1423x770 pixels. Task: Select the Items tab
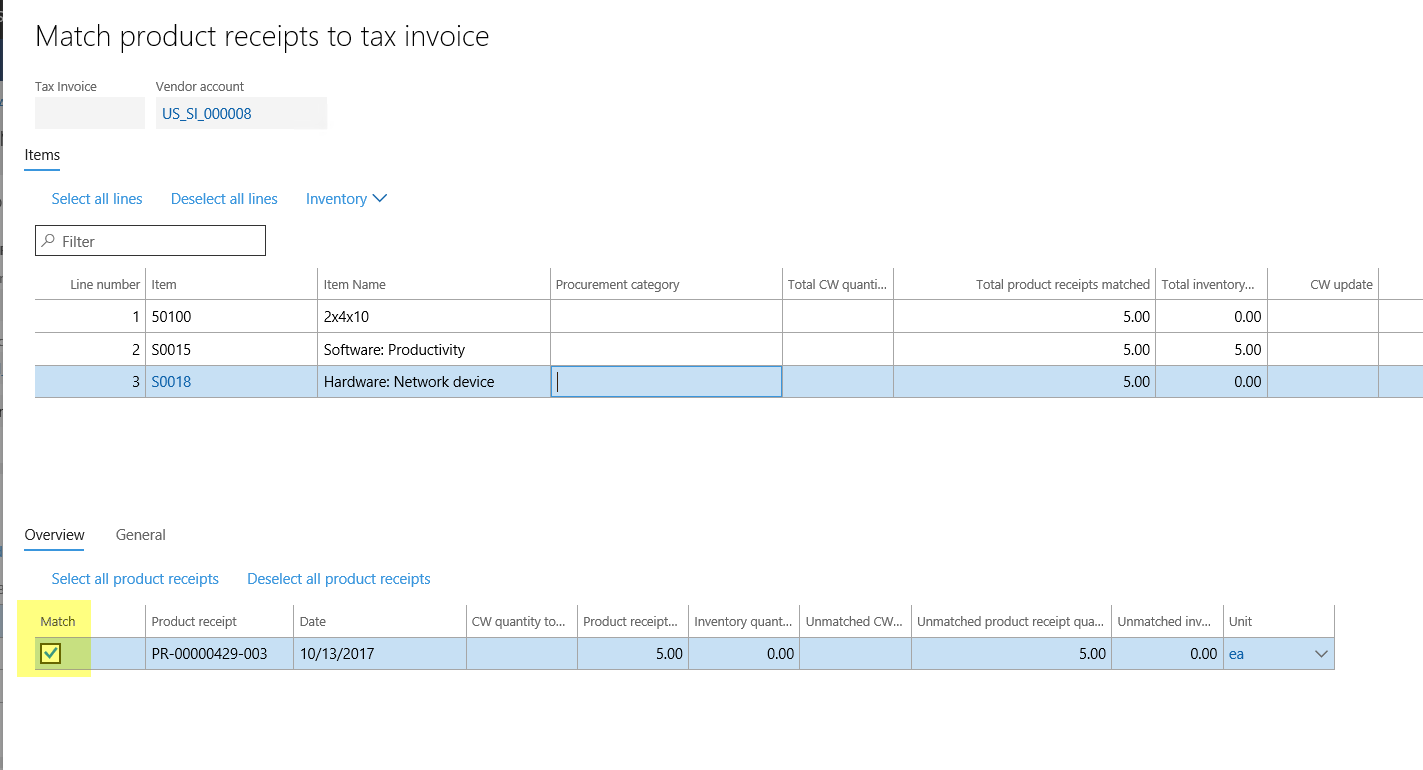[42, 155]
